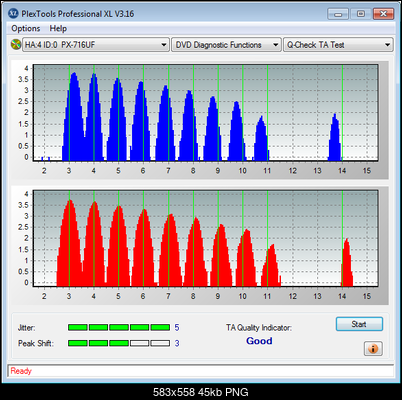
Task: Minimize the PlexTools window
Action: tap(338, 14)
